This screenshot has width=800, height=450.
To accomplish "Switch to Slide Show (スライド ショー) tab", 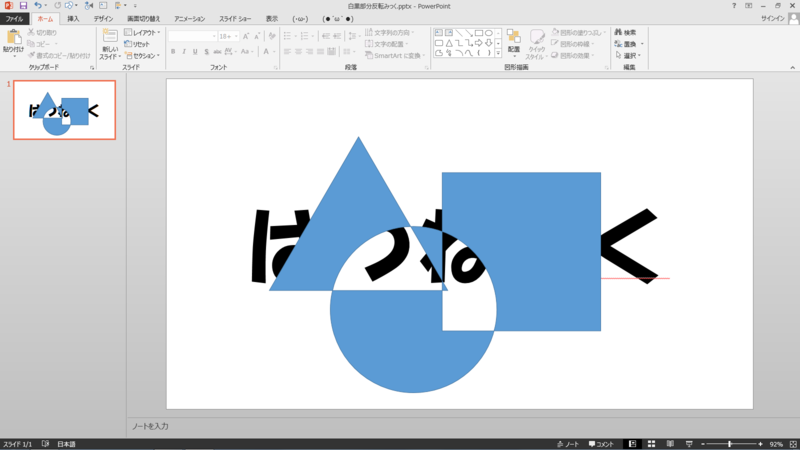I will (235, 19).
